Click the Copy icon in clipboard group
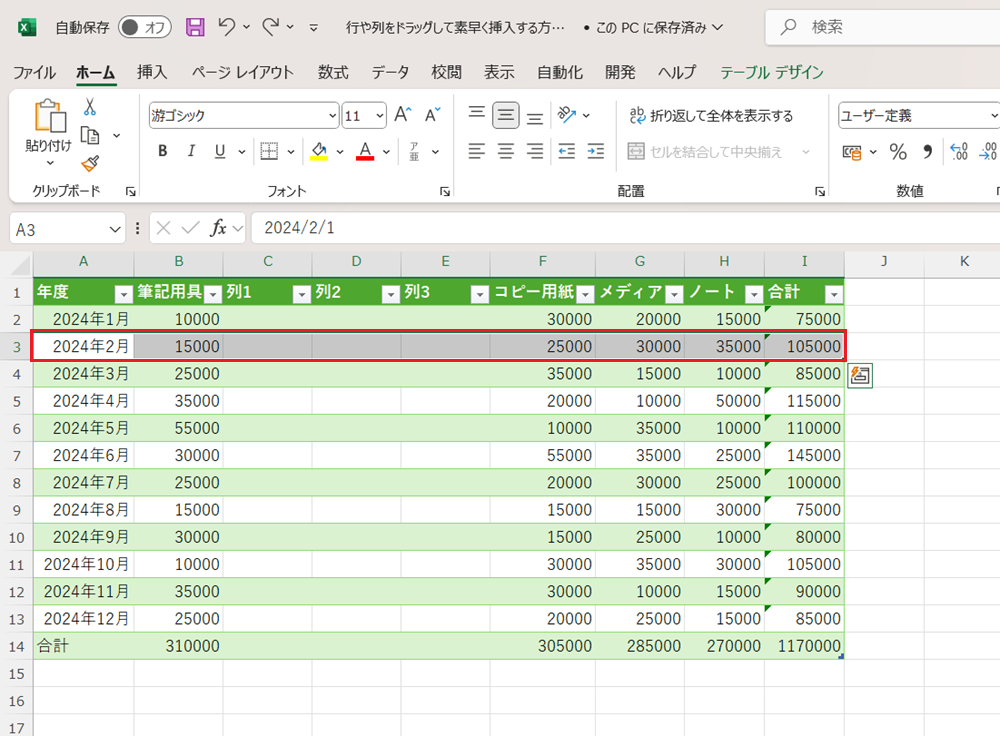This screenshot has height=736, width=1000. pos(90,135)
